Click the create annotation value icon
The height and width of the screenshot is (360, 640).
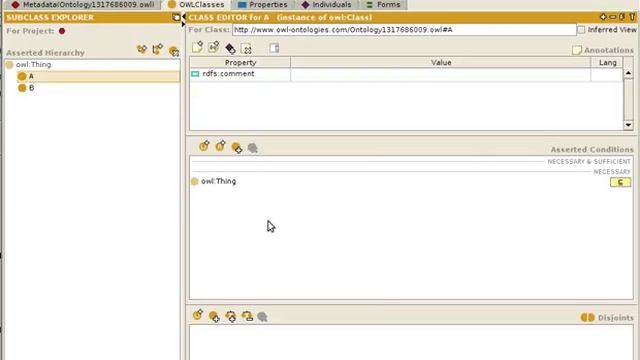[x=197, y=47]
